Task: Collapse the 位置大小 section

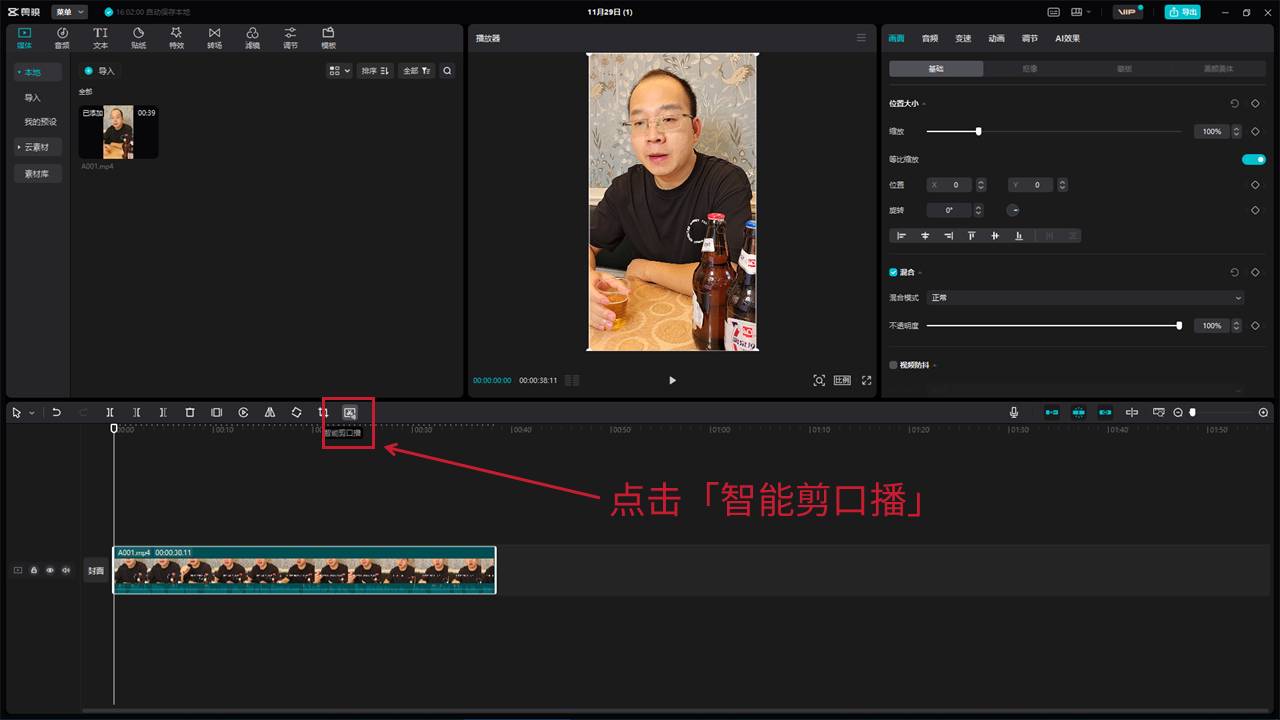Action: click(x=924, y=104)
